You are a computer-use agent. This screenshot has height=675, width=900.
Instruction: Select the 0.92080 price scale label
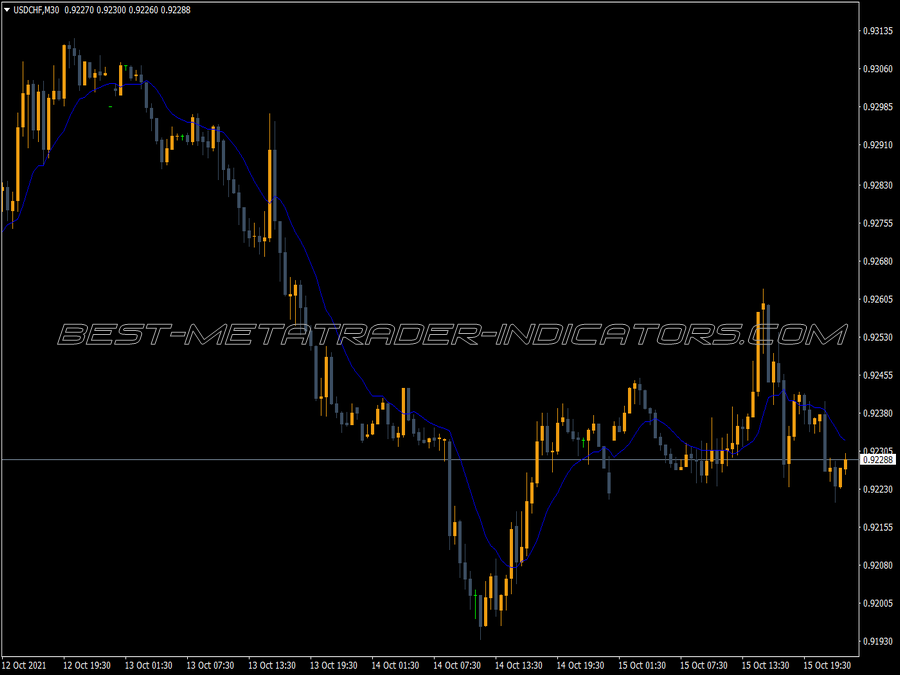point(878,565)
